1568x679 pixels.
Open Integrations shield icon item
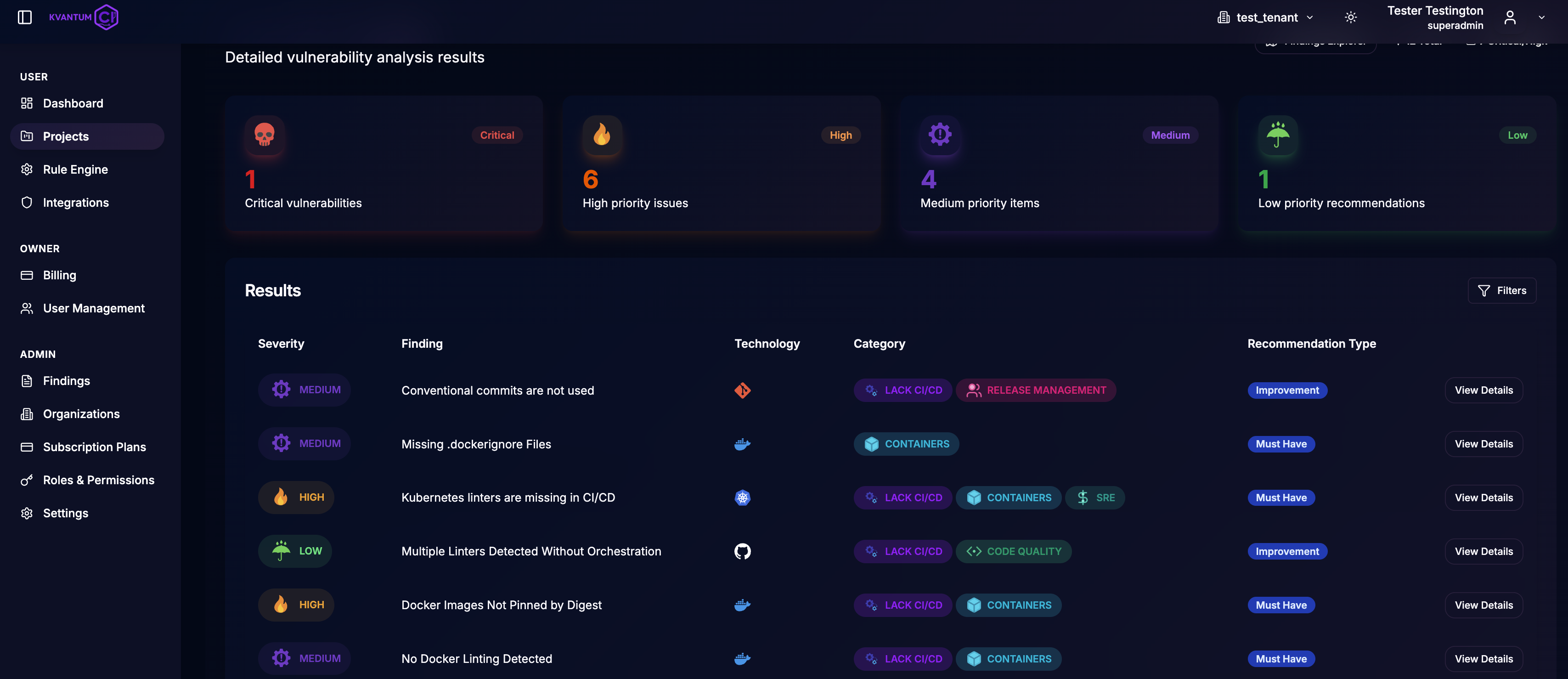75,203
